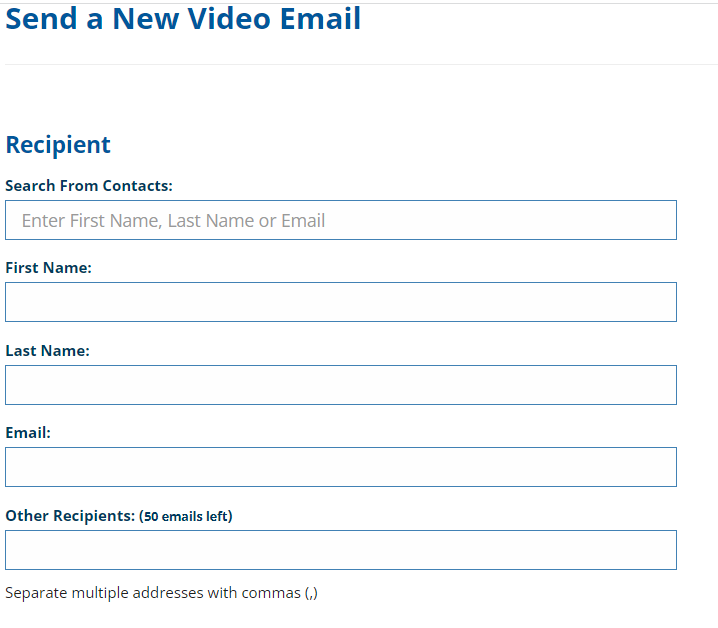Select the Last Name text field
This screenshot has height=628, width=718.
click(x=341, y=385)
